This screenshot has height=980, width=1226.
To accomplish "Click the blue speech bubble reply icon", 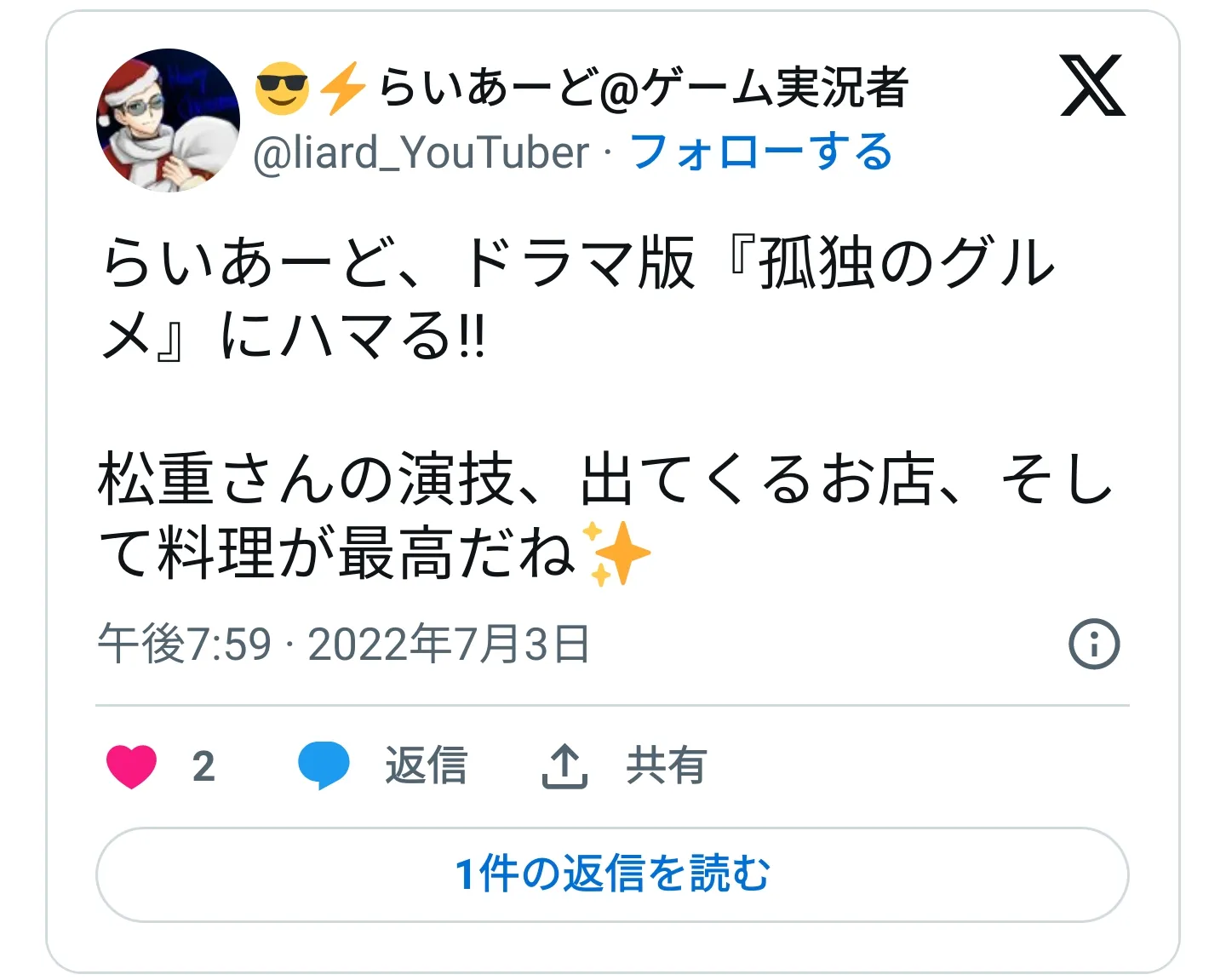I will pyautogui.click(x=324, y=765).
